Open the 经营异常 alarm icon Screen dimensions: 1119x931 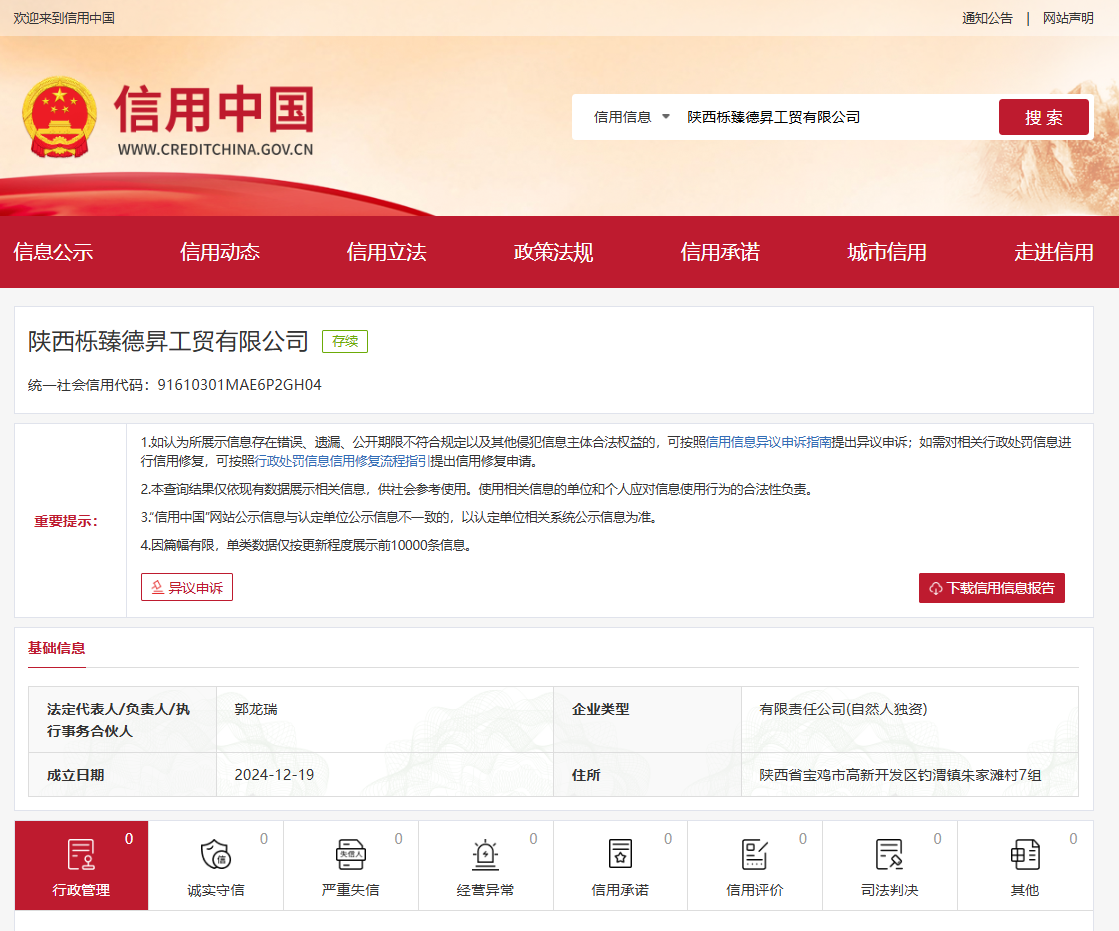coord(485,855)
